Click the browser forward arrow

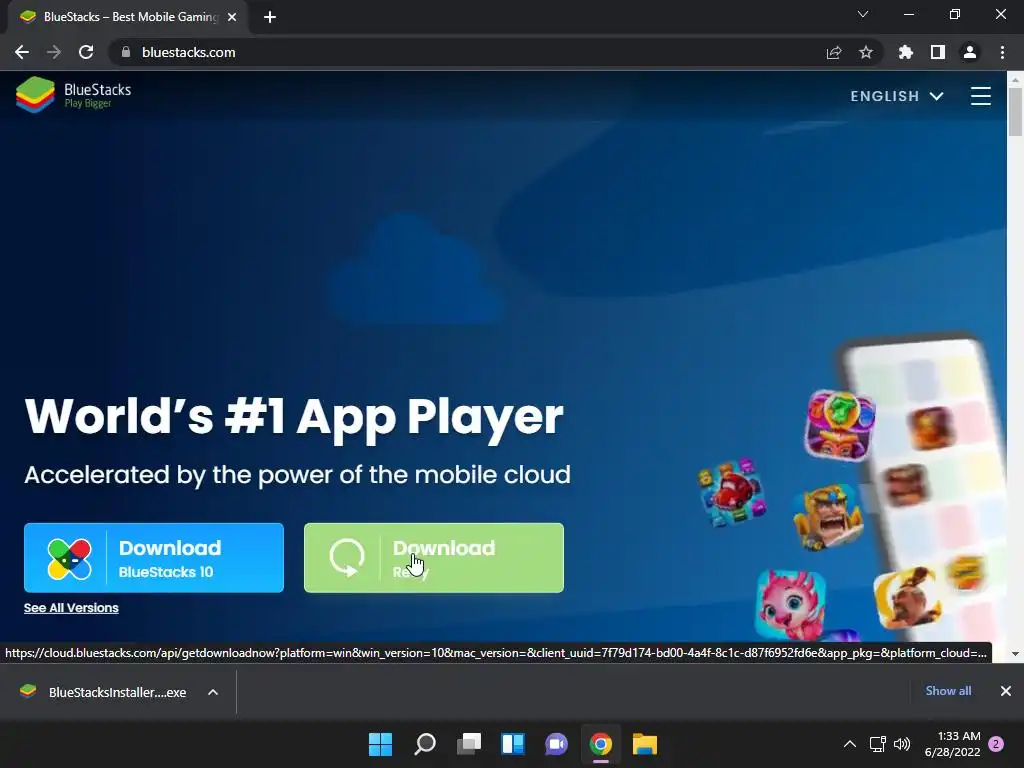(x=54, y=52)
